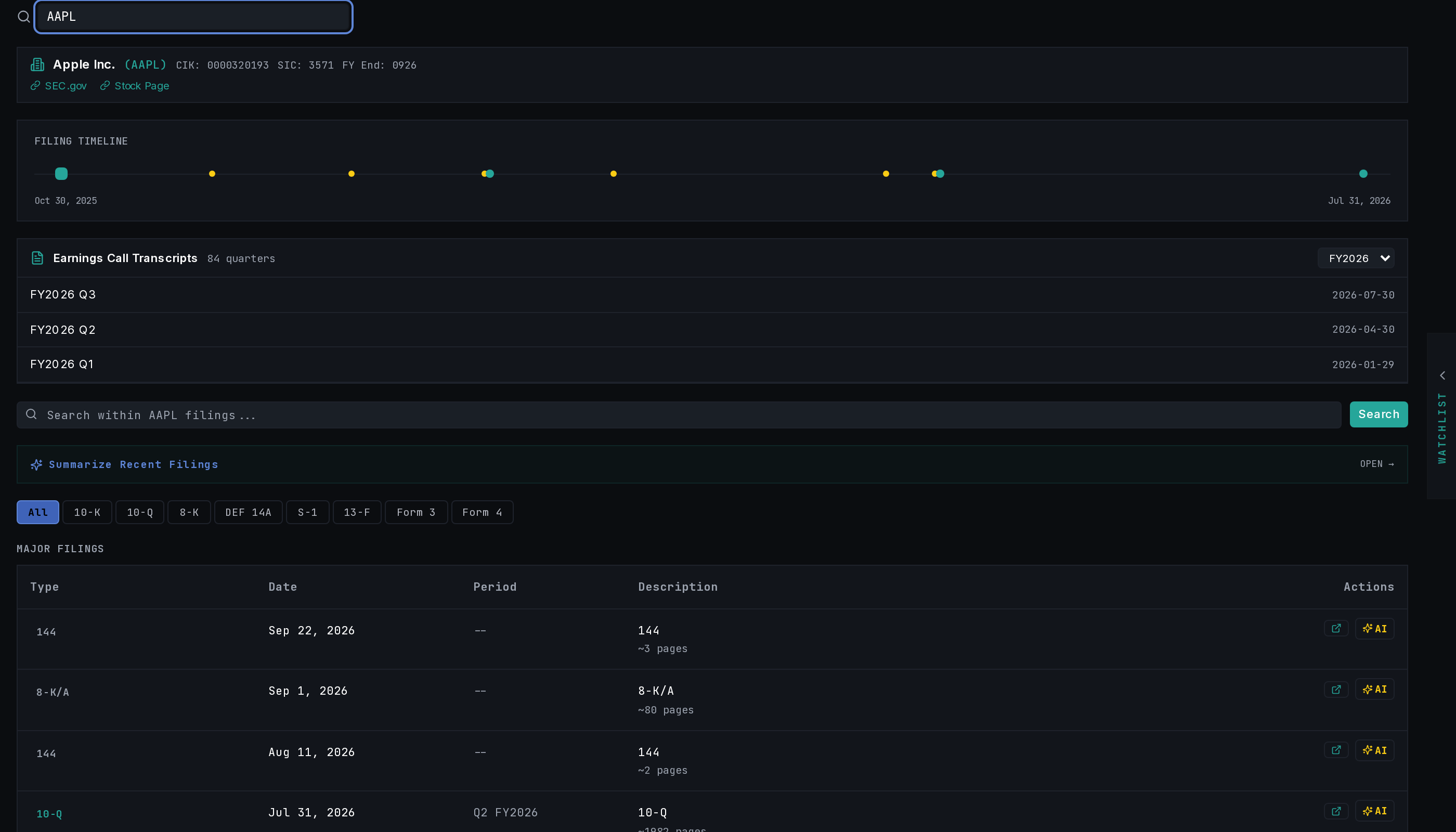Focus the Search within AAPL filings field
Viewport: 1456px width, 832px height.
click(679, 415)
